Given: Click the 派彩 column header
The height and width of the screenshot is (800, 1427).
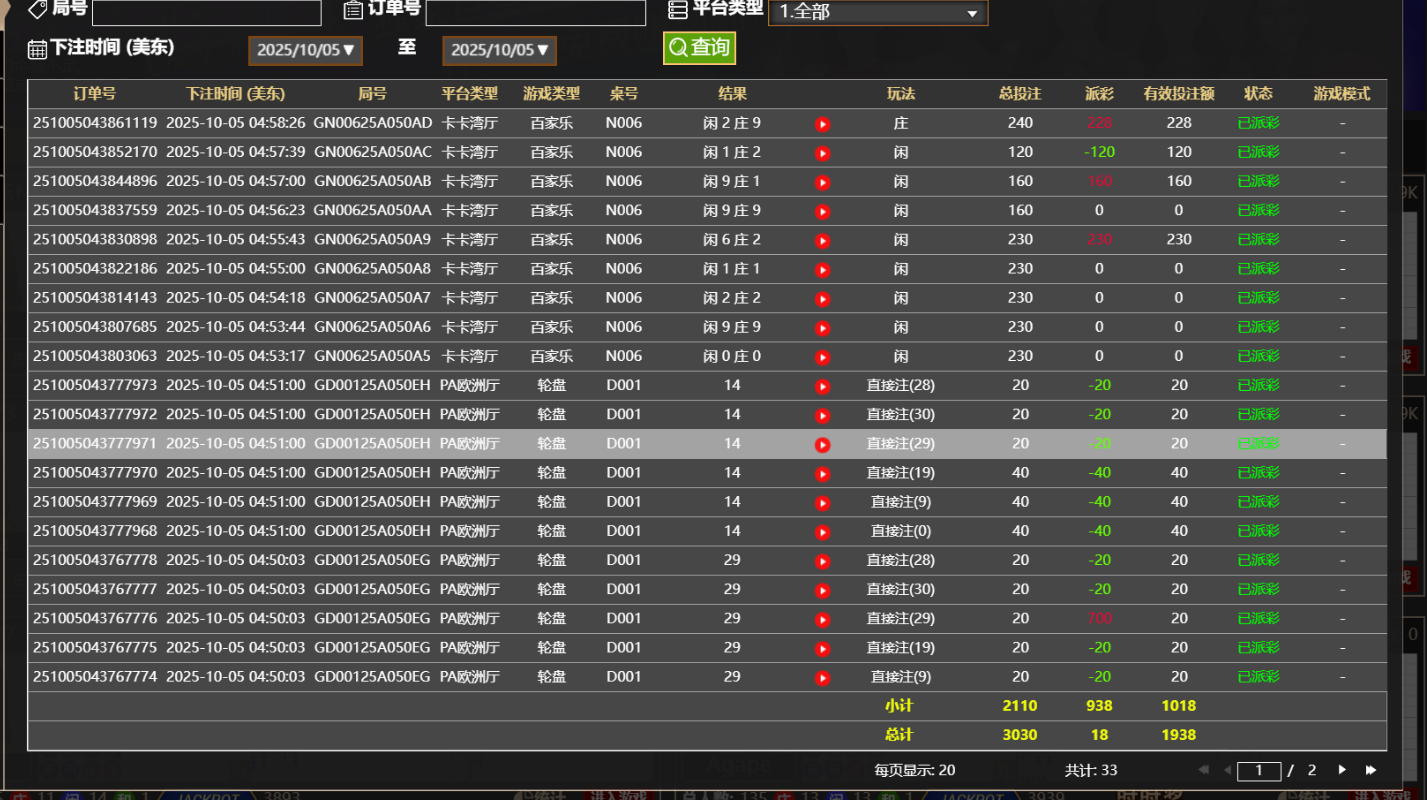Looking at the screenshot, I should tap(1099, 93).
